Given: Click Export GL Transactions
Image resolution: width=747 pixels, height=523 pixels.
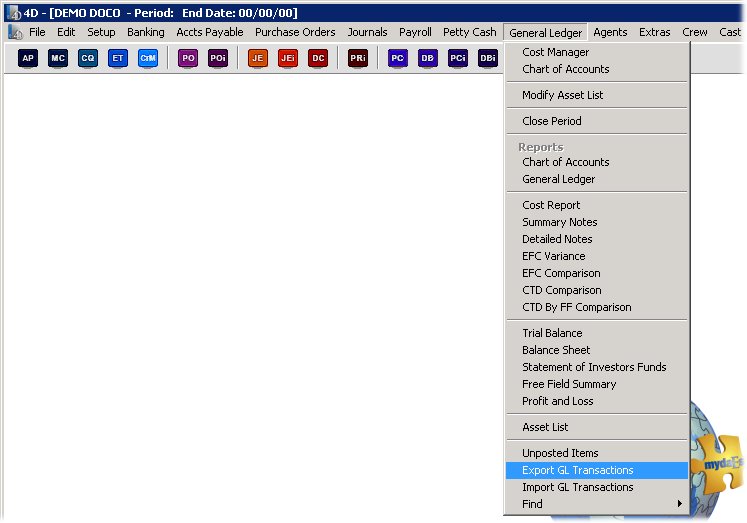Looking at the screenshot, I should (x=596, y=470).
